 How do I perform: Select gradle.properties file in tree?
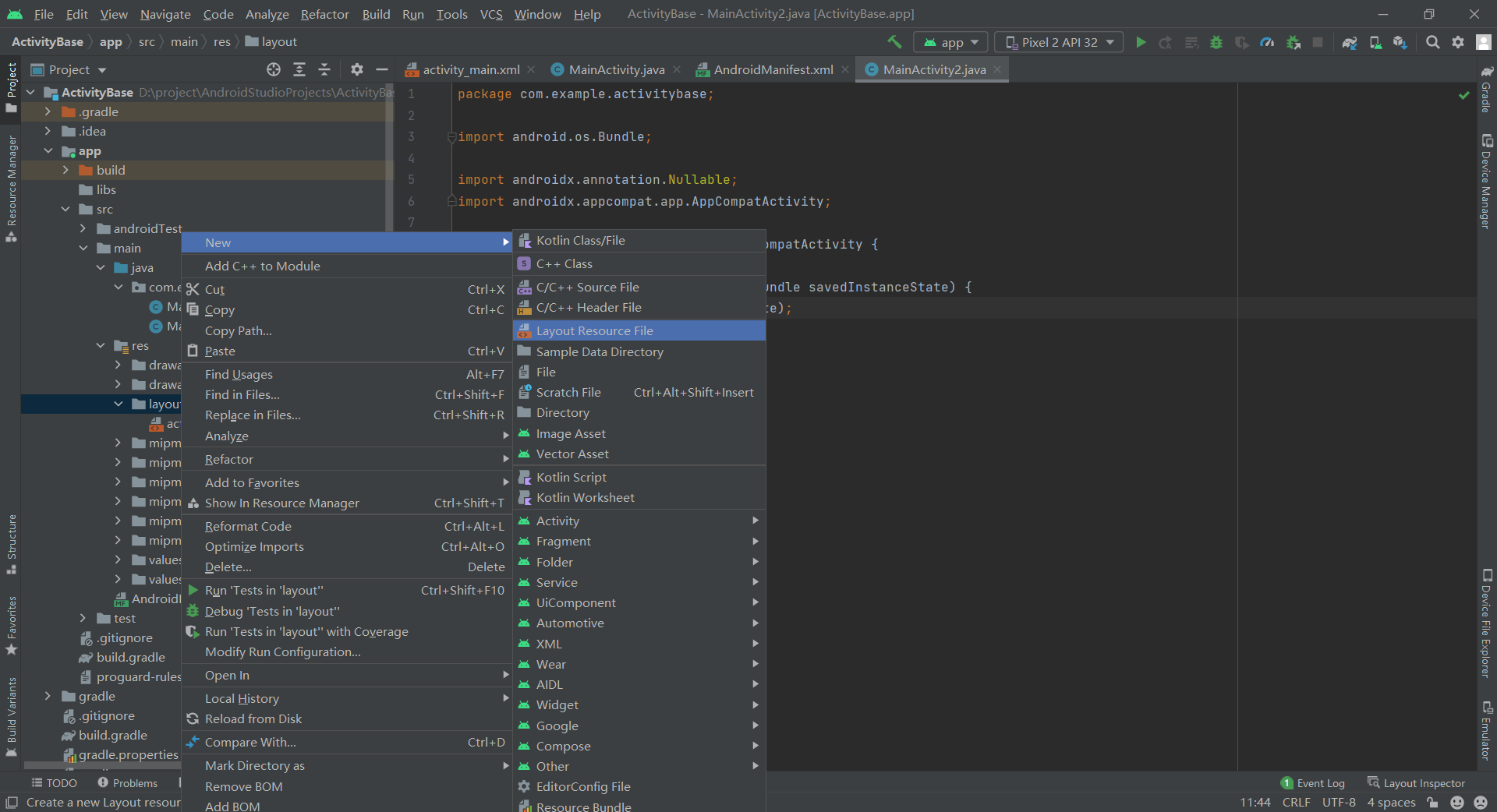point(121,754)
